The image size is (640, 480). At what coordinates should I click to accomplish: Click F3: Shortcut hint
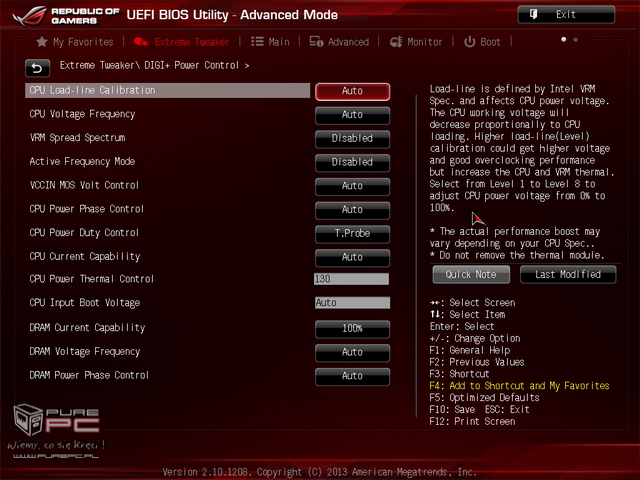click(459, 374)
